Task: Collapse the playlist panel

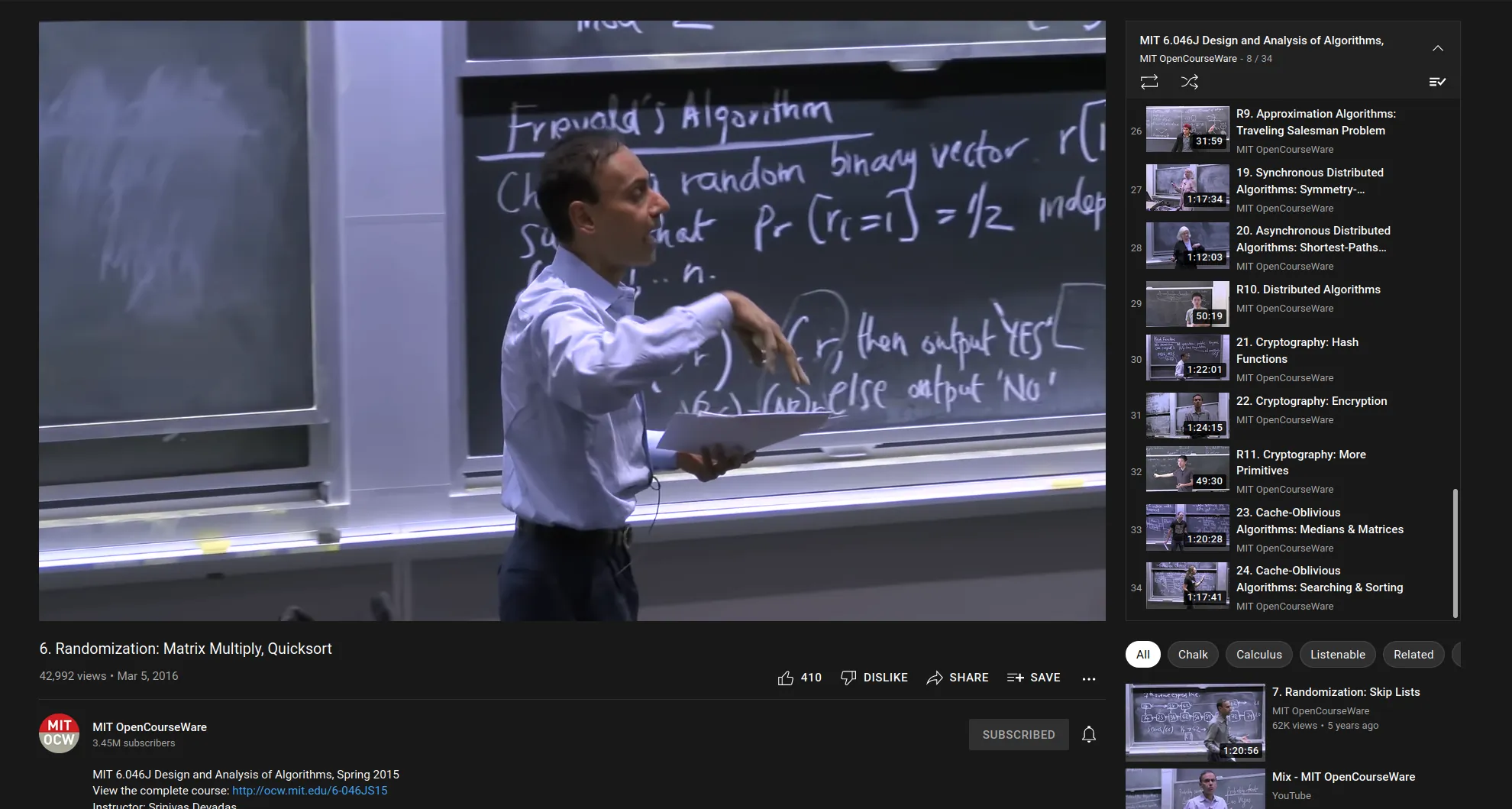Action: 1438,48
